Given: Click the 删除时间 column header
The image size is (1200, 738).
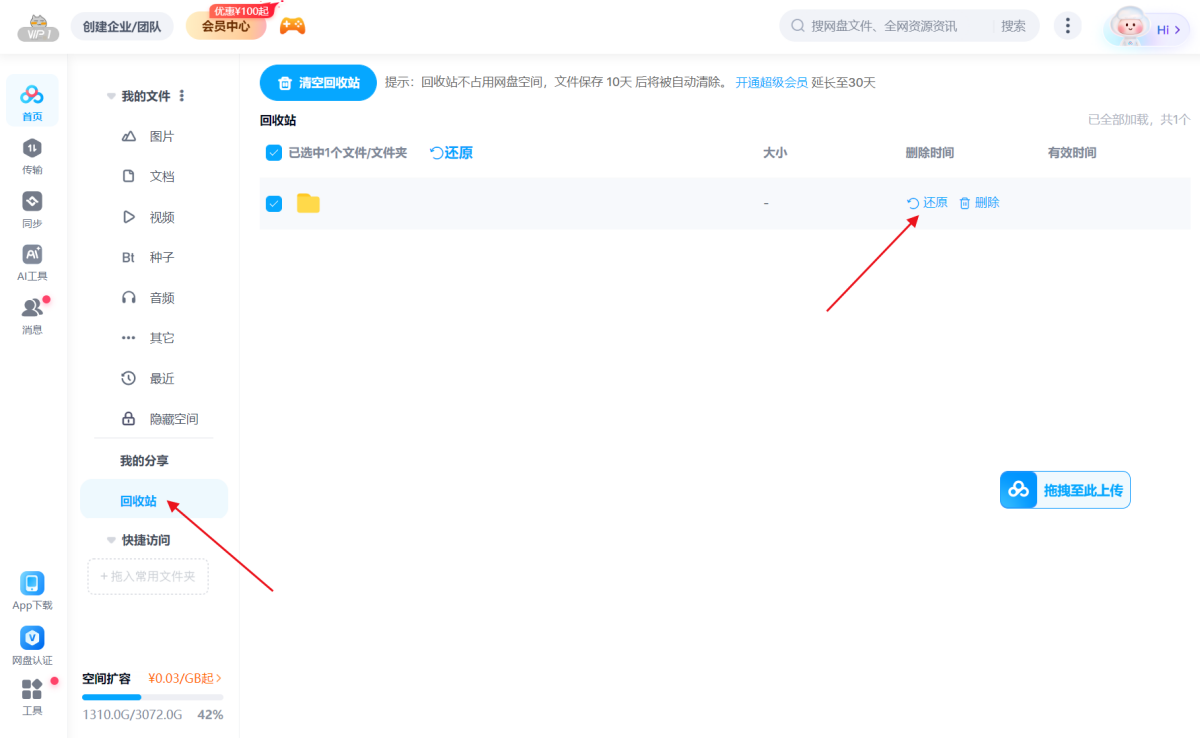Looking at the screenshot, I should (930, 153).
